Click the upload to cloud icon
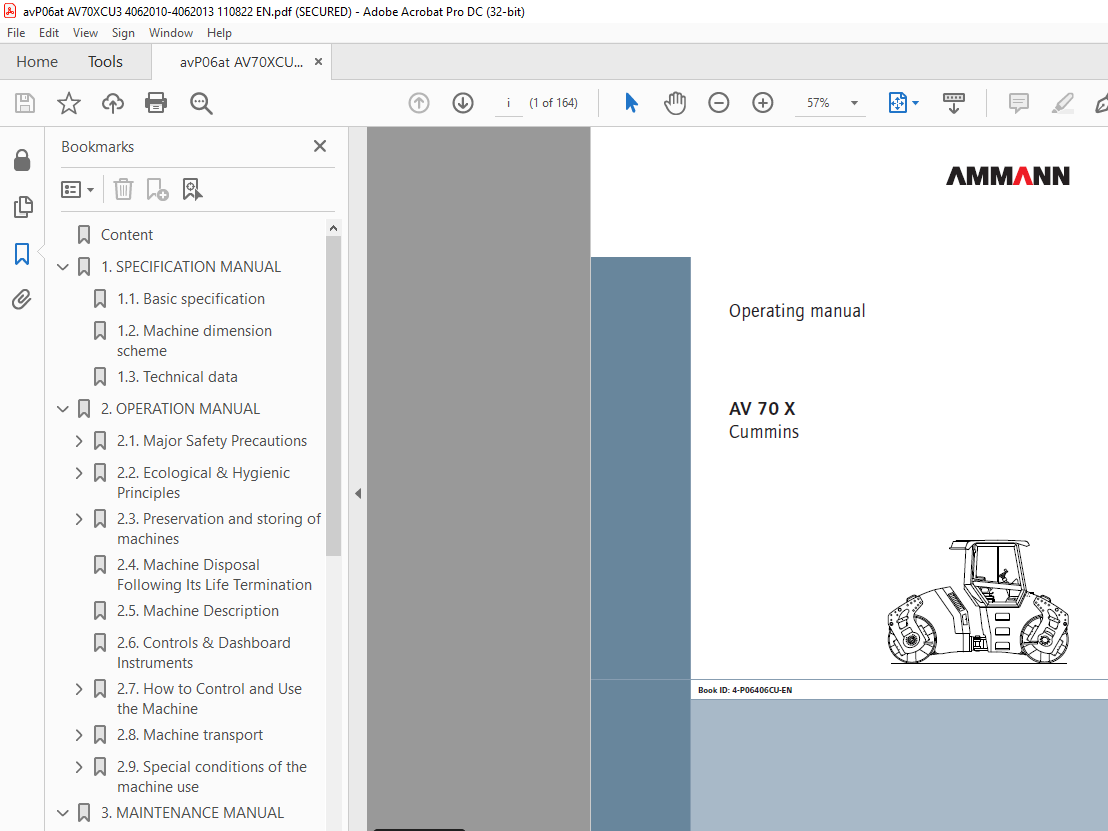This screenshot has width=1108, height=831. (112, 103)
